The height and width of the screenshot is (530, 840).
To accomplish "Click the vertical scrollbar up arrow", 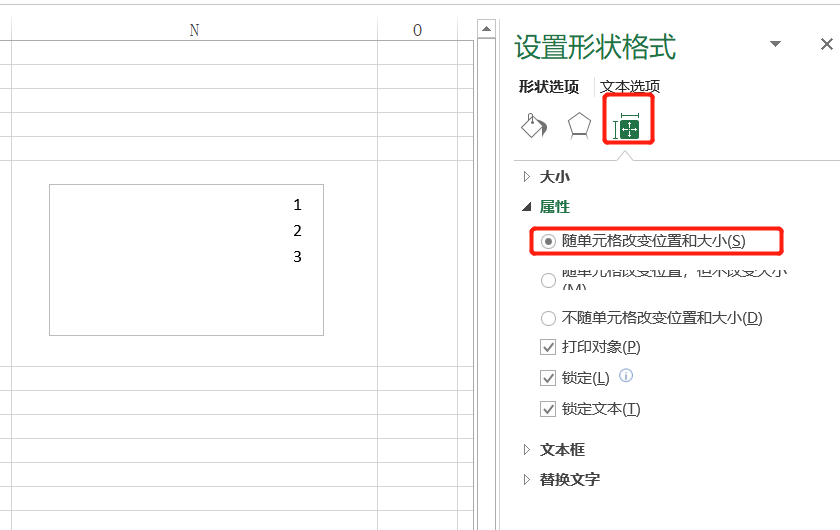I will [486, 28].
